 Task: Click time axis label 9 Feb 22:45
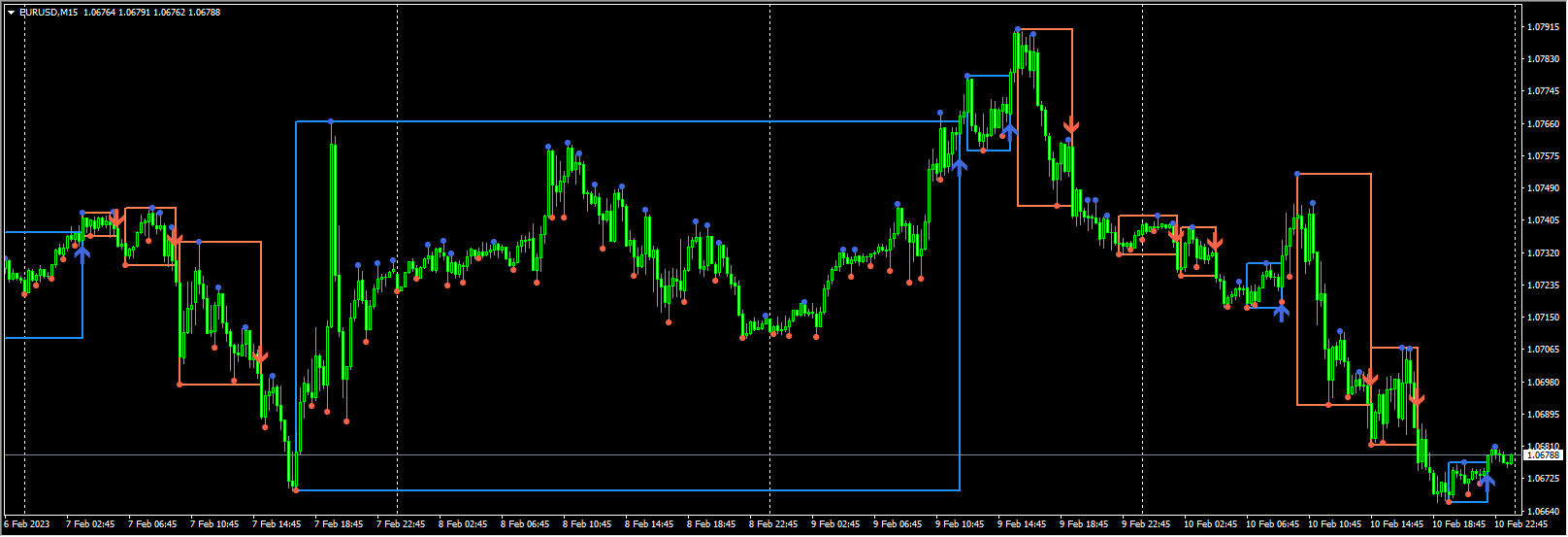[x=1146, y=524]
